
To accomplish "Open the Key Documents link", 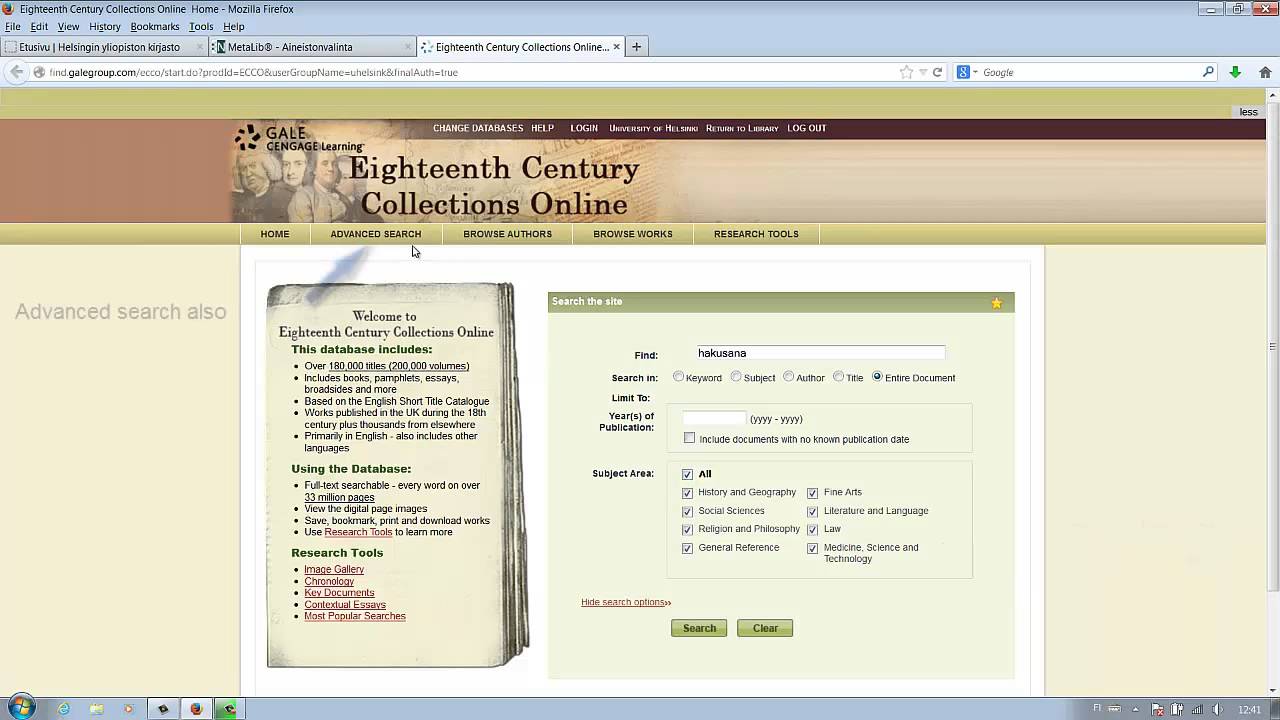I will (x=339, y=593).
